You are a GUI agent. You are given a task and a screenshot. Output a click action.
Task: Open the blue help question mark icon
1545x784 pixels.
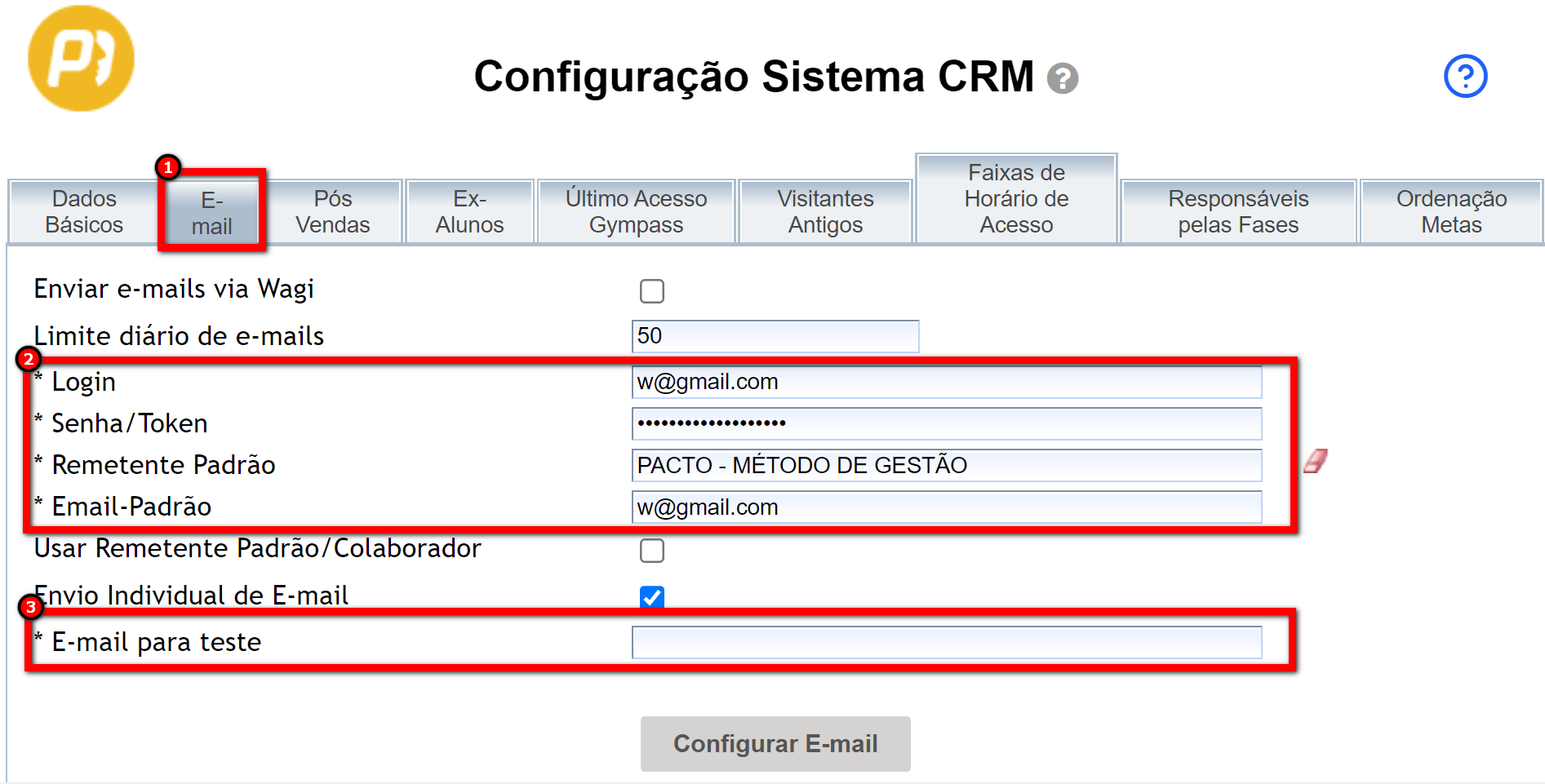[x=1465, y=77]
